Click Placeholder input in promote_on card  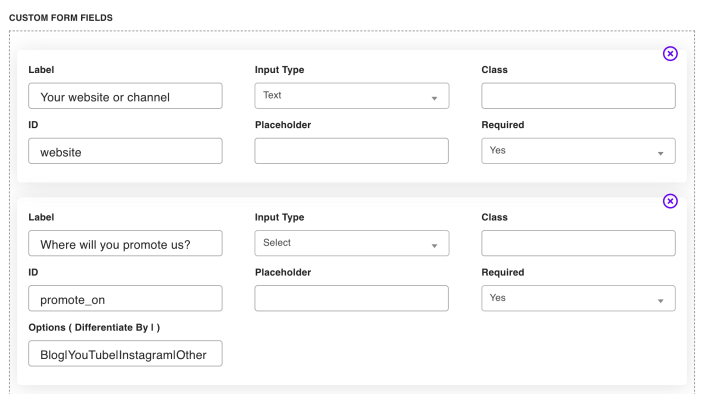click(352, 298)
